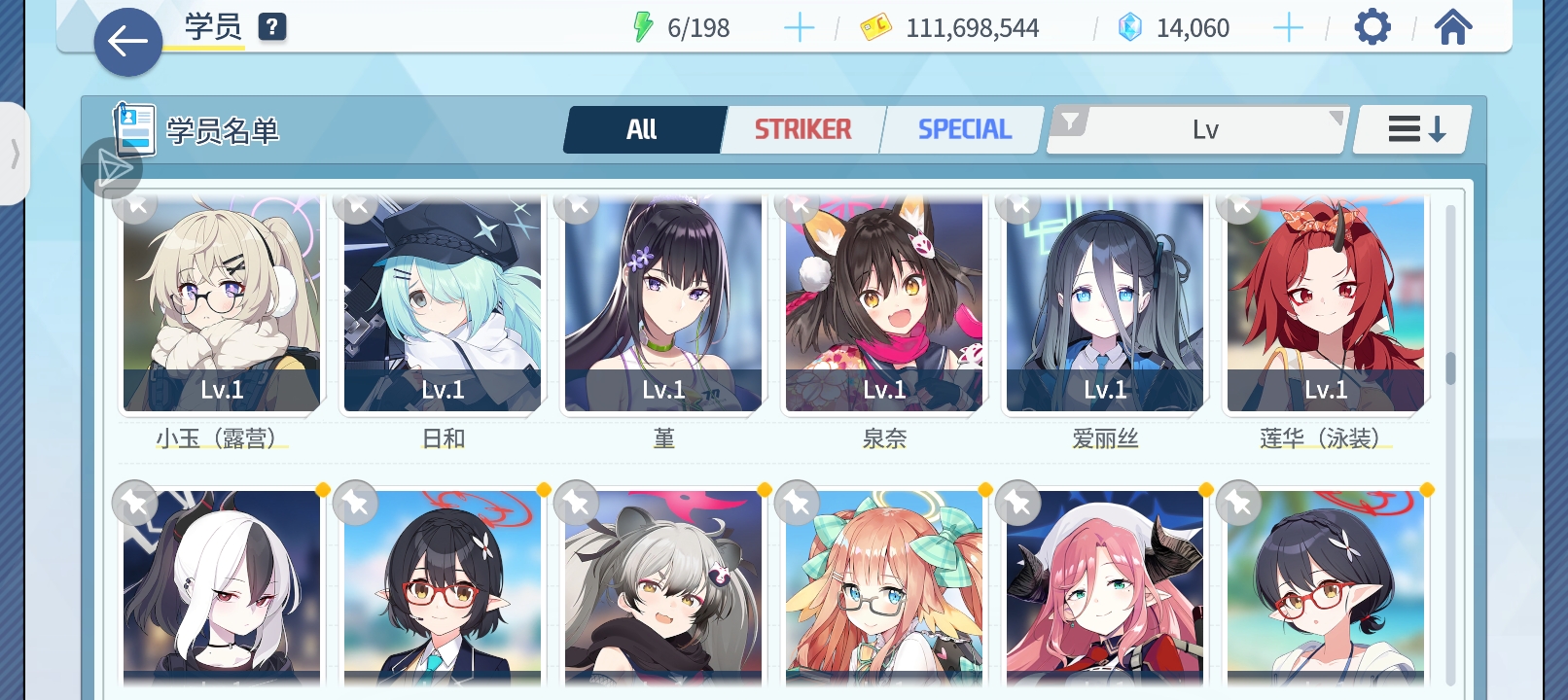This screenshot has height=700, width=1568.
Task: Expand the left side panel chevron
Action: pyautogui.click(x=15, y=154)
